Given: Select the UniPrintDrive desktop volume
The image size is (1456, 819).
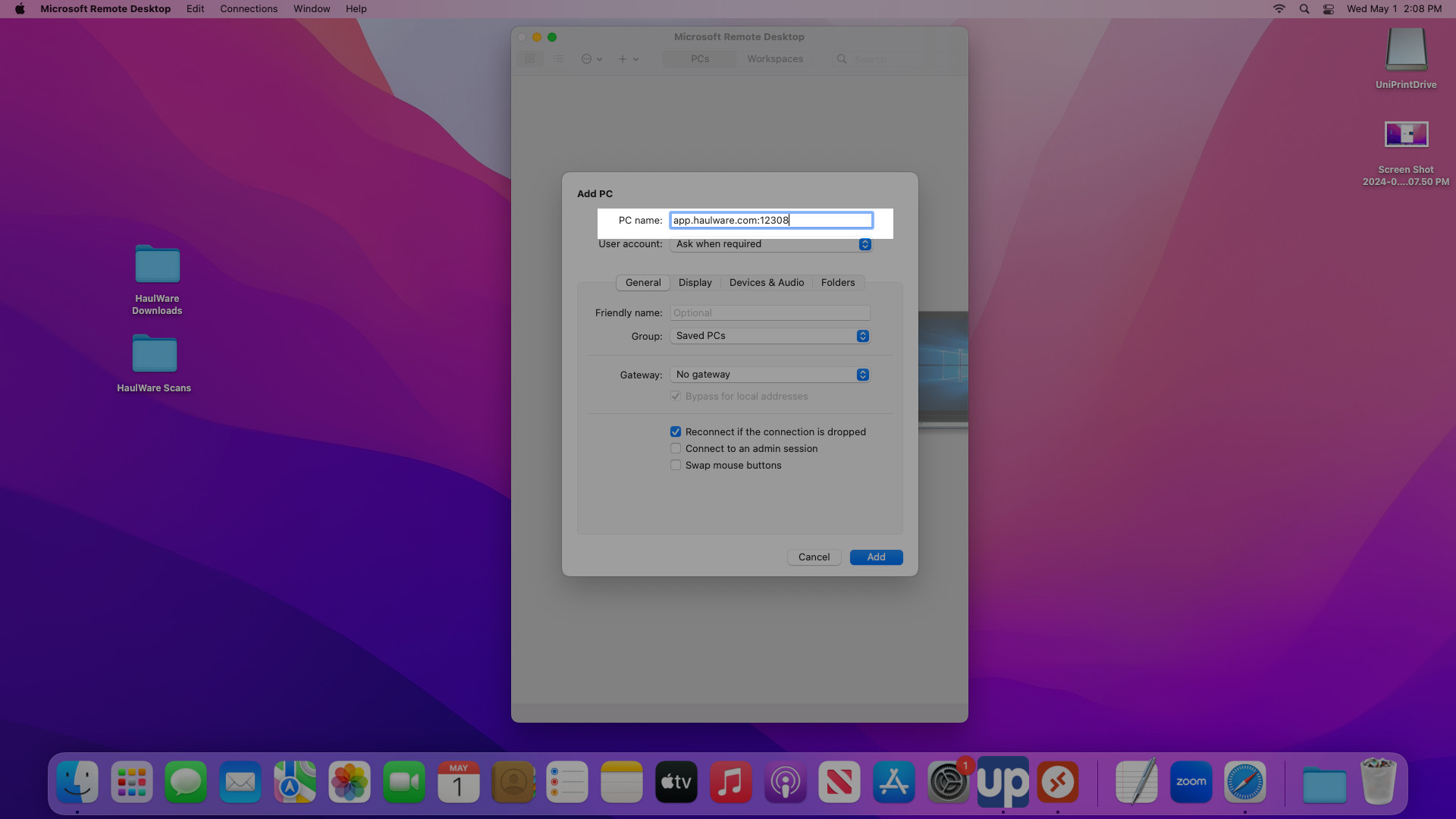Looking at the screenshot, I should (x=1406, y=58).
